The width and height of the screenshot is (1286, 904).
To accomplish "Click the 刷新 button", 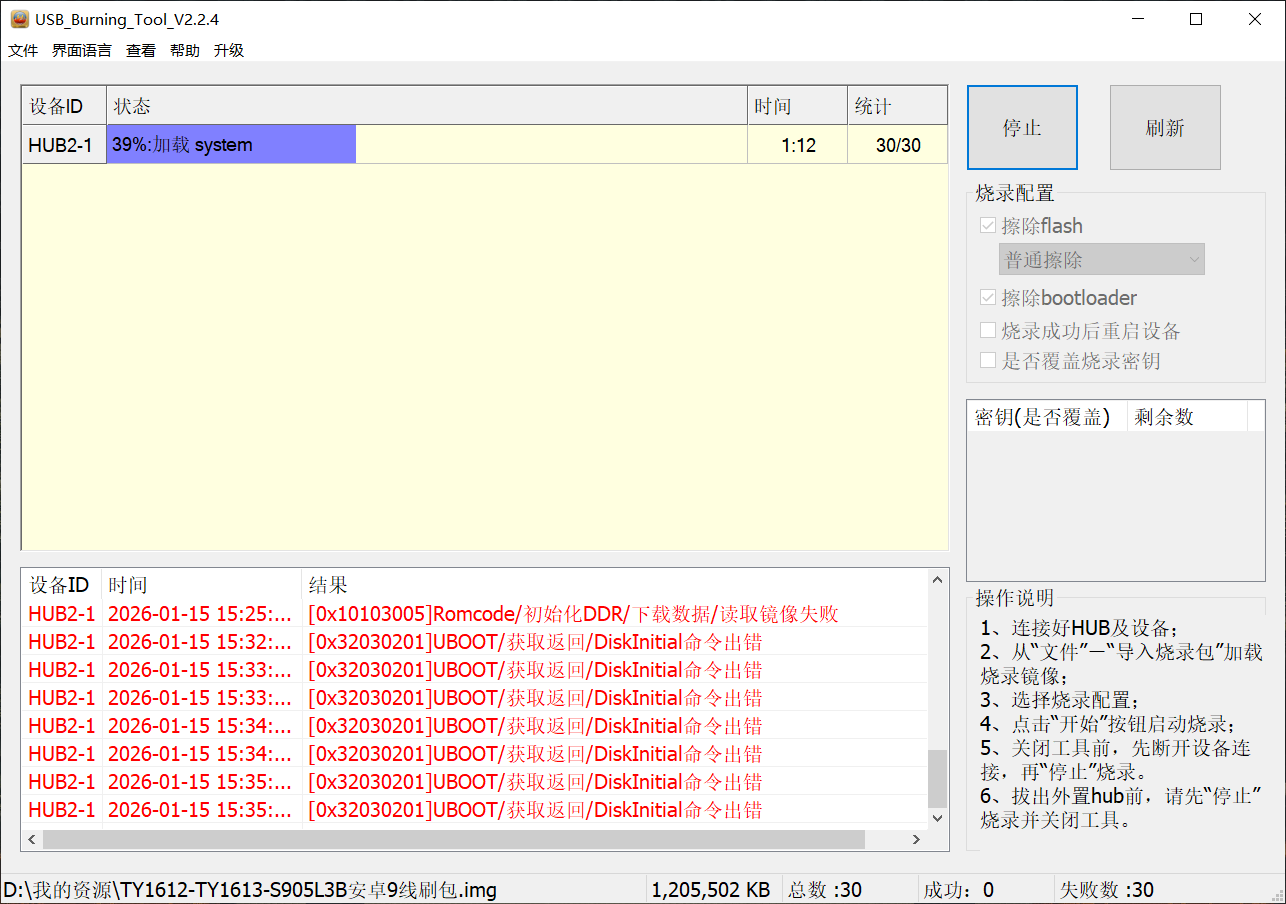I will pos(1165,128).
